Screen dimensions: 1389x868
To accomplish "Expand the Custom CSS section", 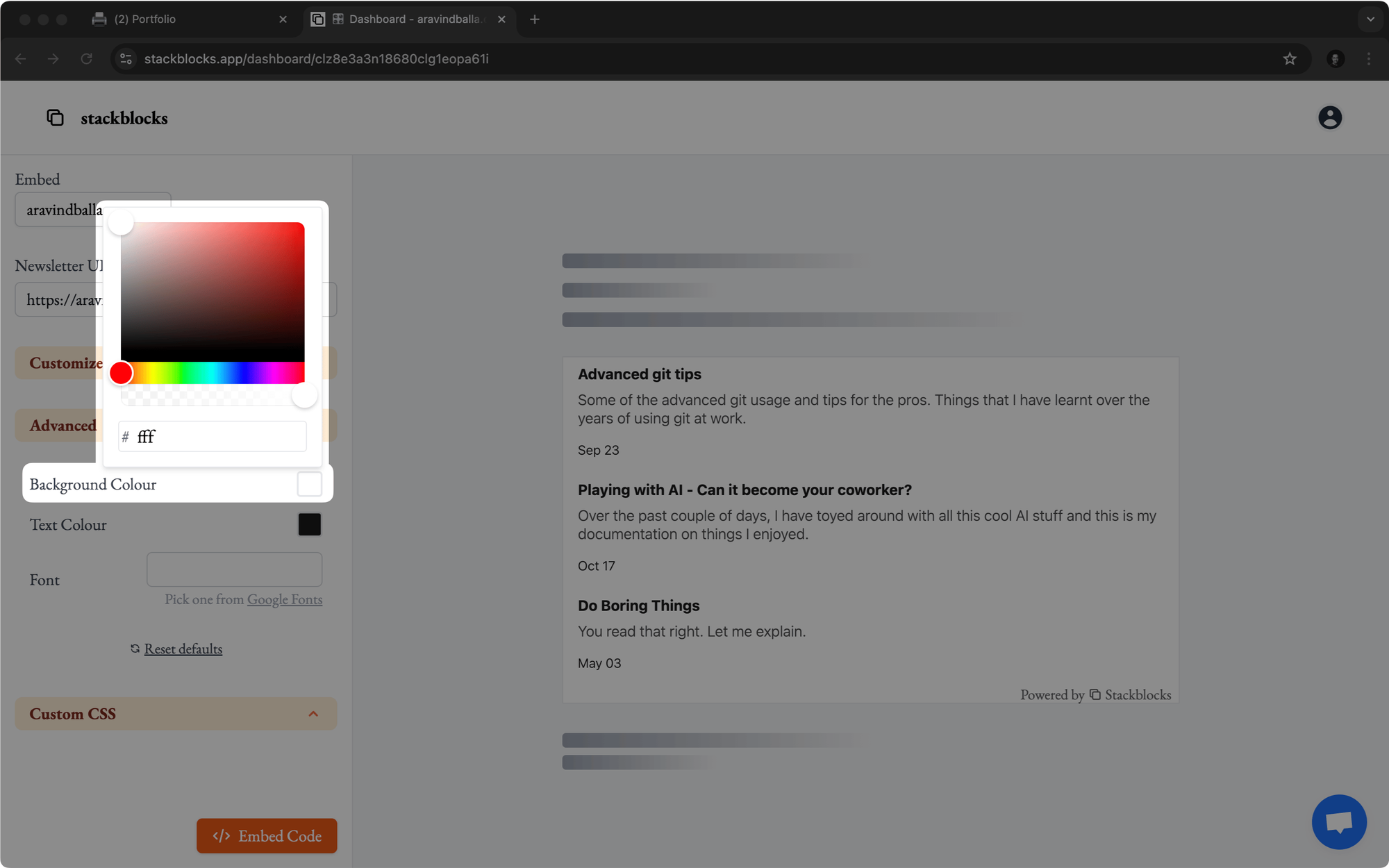I will (x=174, y=713).
